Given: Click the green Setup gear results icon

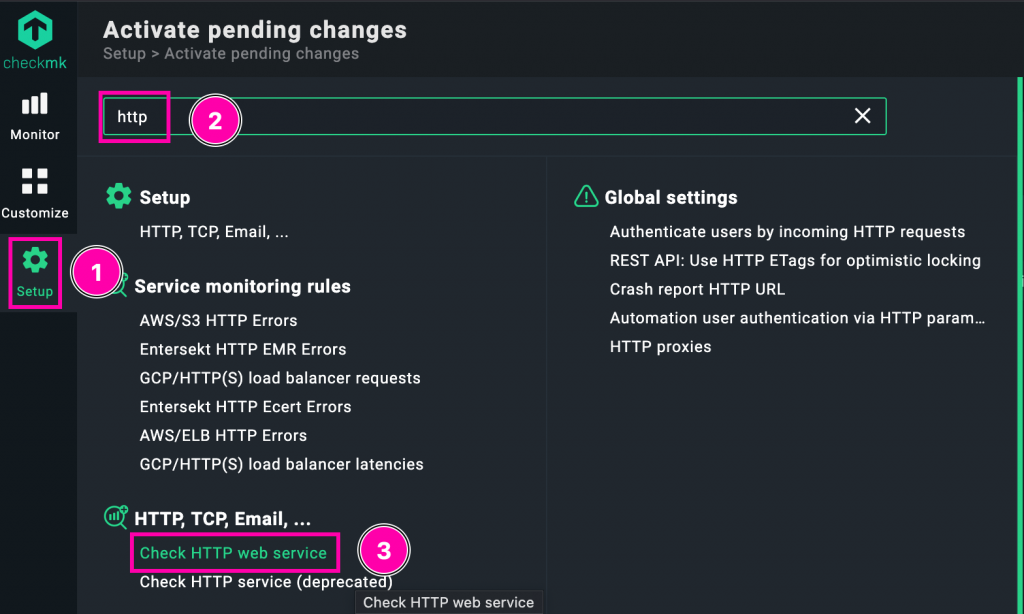Looking at the screenshot, I should coord(119,197).
